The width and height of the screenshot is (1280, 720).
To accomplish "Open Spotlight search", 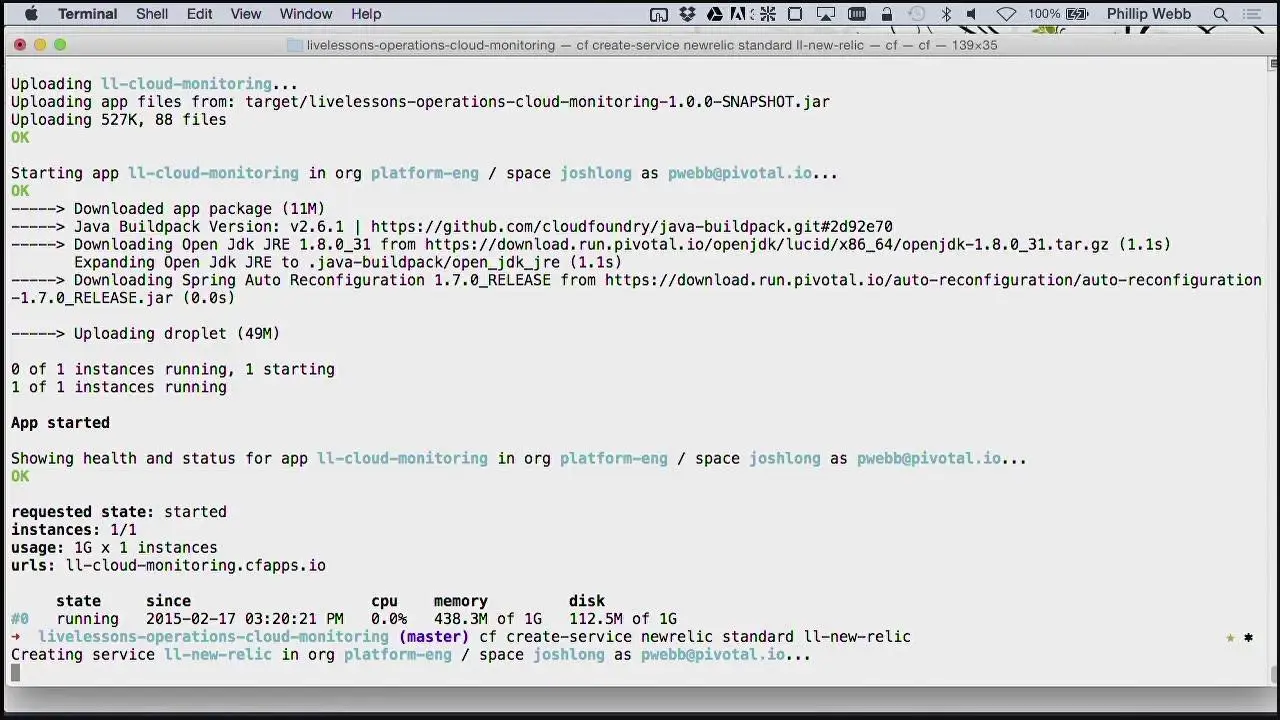I will point(1220,14).
